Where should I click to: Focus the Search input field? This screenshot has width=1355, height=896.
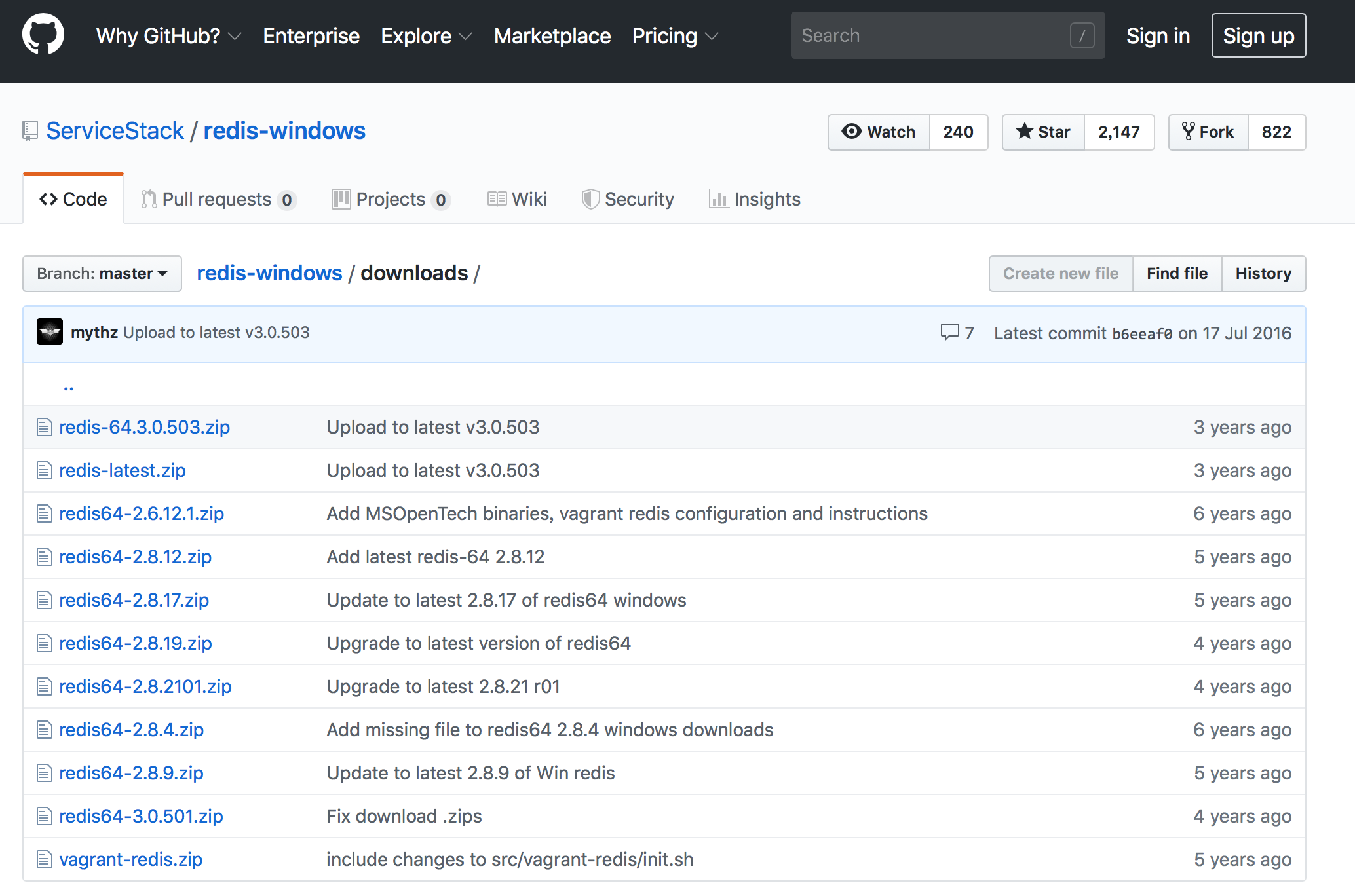click(947, 35)
